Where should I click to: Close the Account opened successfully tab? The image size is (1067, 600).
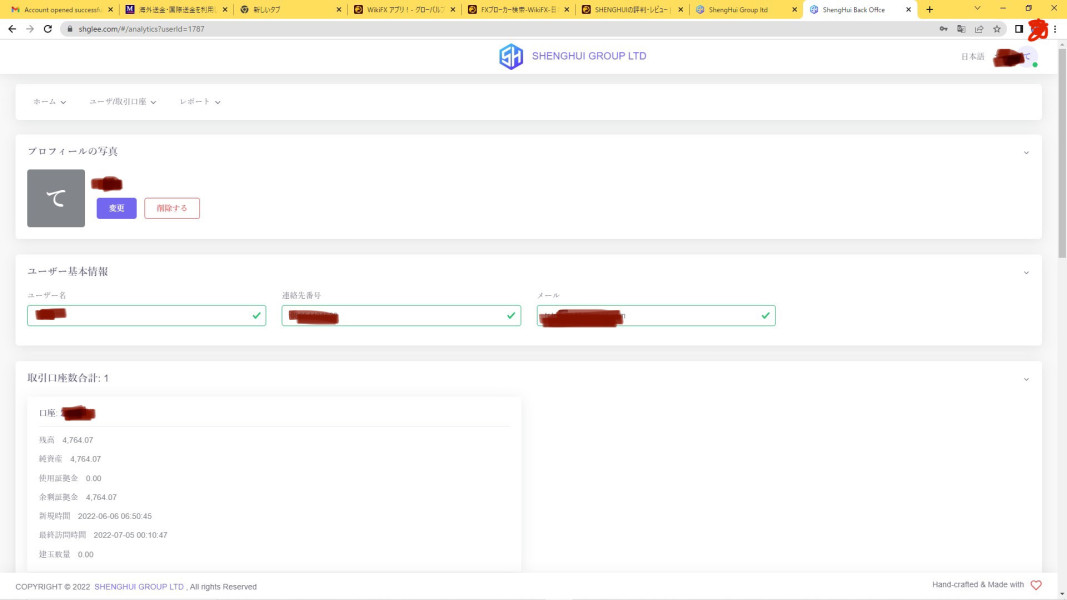click(110, 10)
